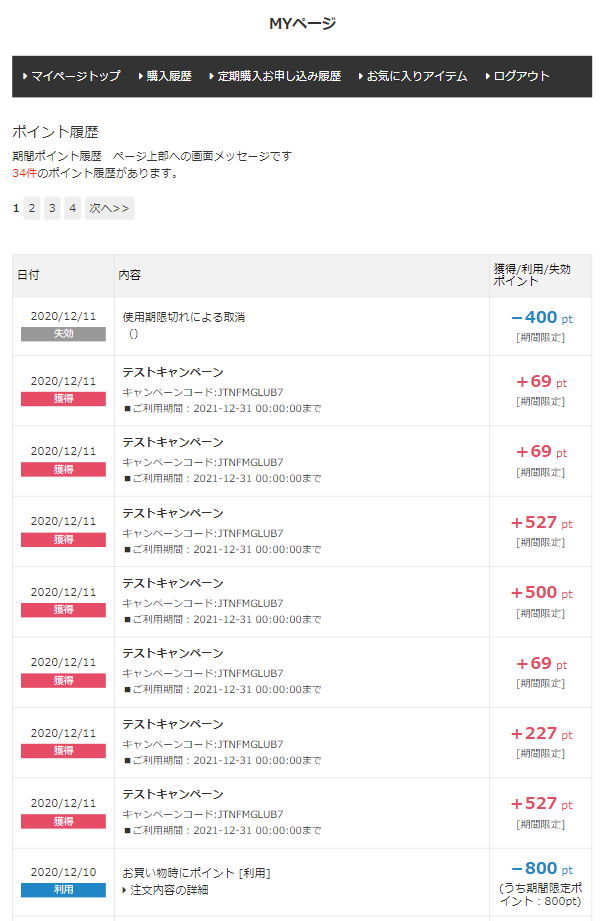Screen dimensions: 615x921
Task: Click the gray 失効 status badge
Action: (63, 334)
